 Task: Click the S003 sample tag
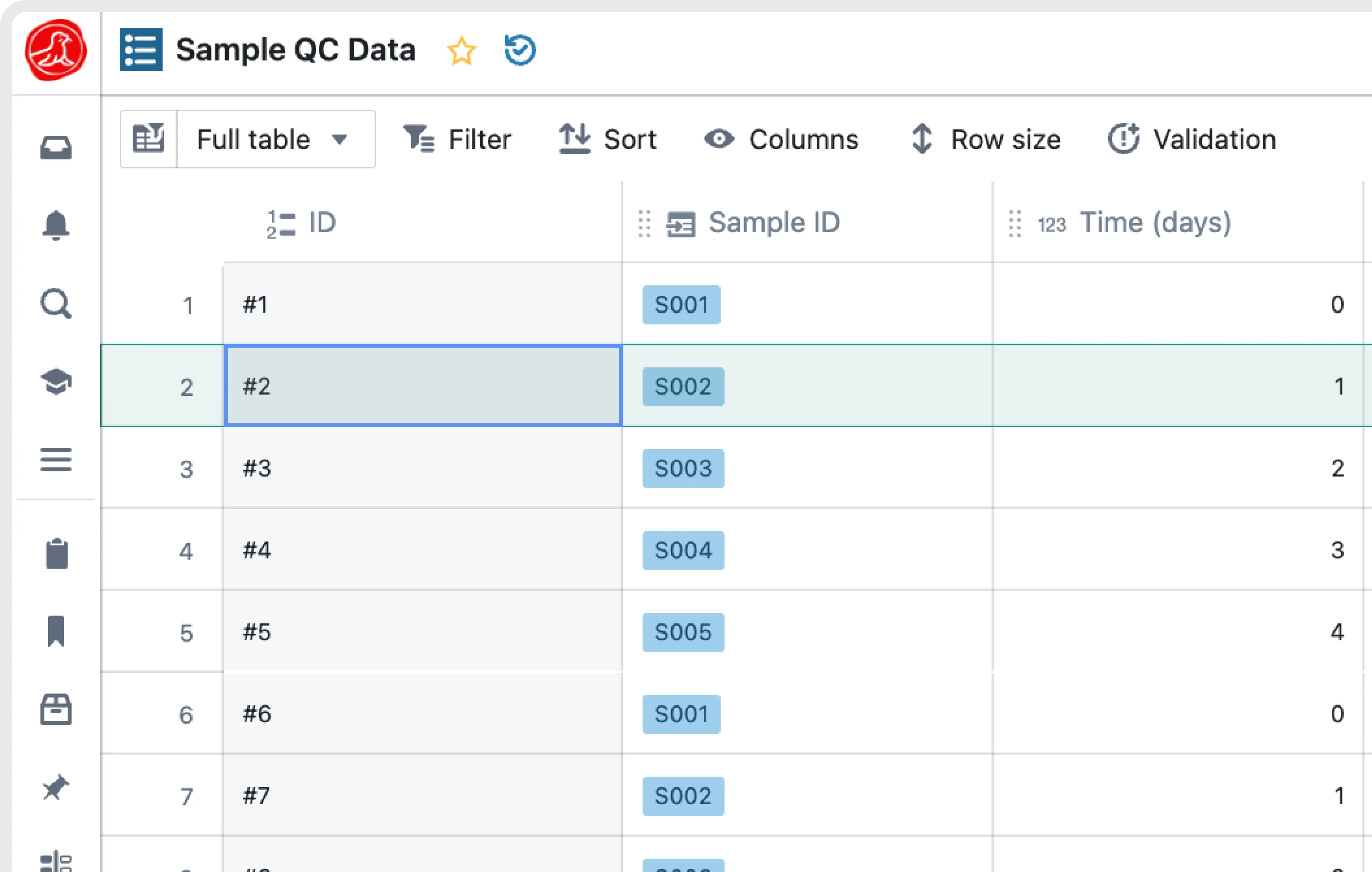[x=683, y=468]
